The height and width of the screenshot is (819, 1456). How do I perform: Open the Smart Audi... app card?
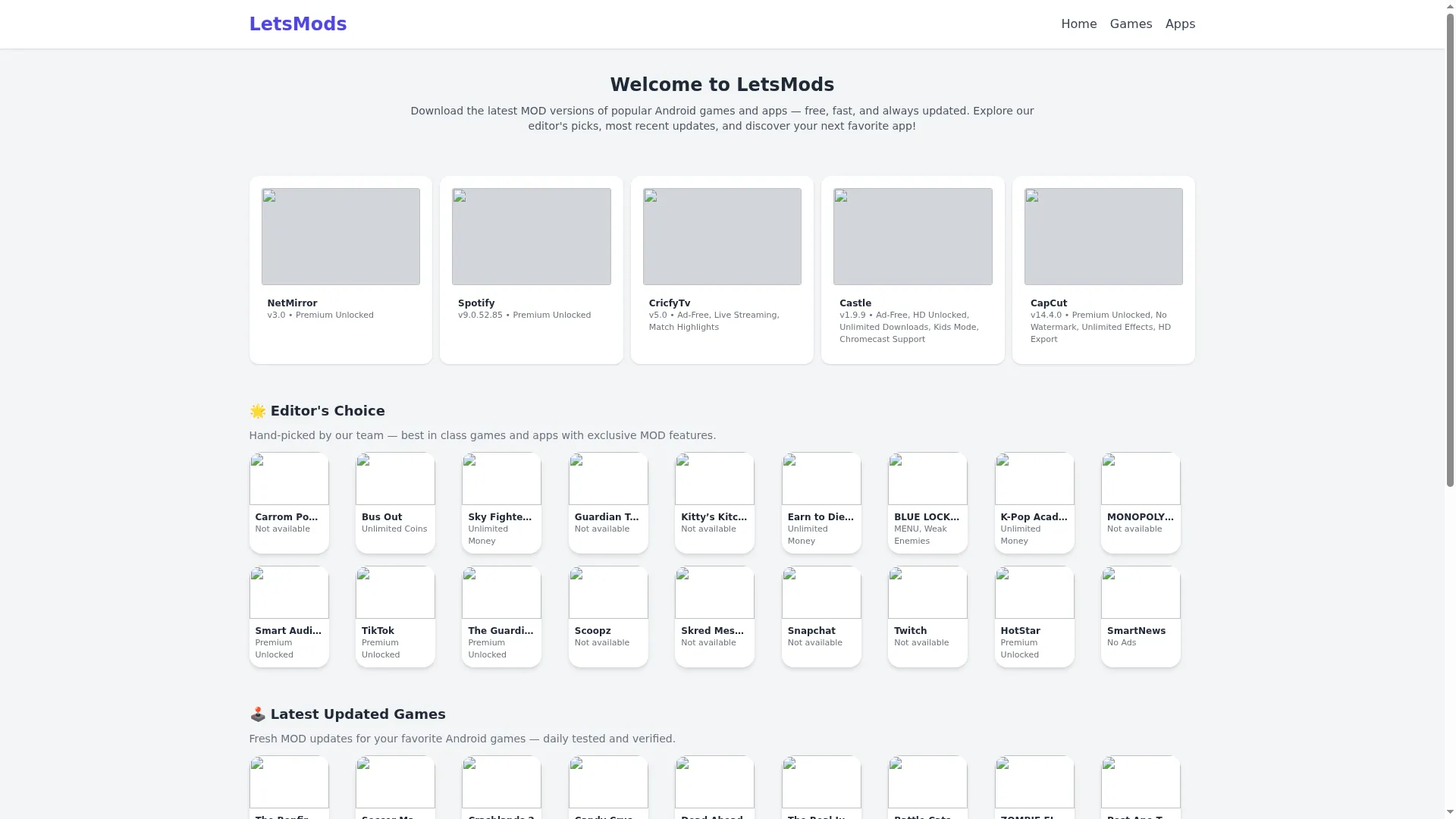coord(289,617)
